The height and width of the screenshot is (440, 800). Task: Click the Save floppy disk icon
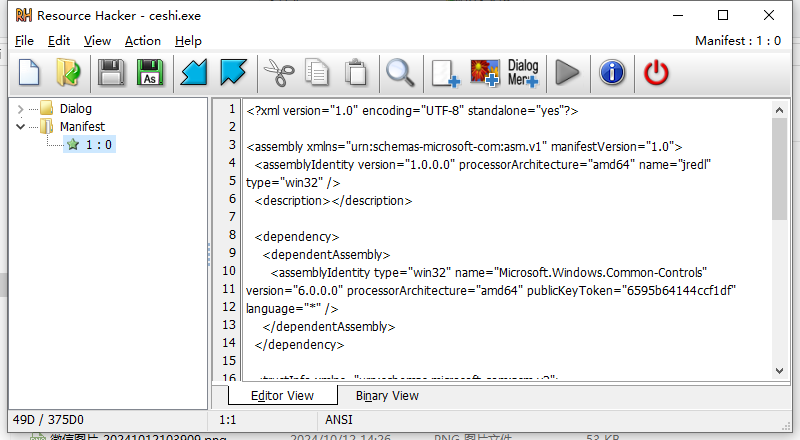coord(110,72)
